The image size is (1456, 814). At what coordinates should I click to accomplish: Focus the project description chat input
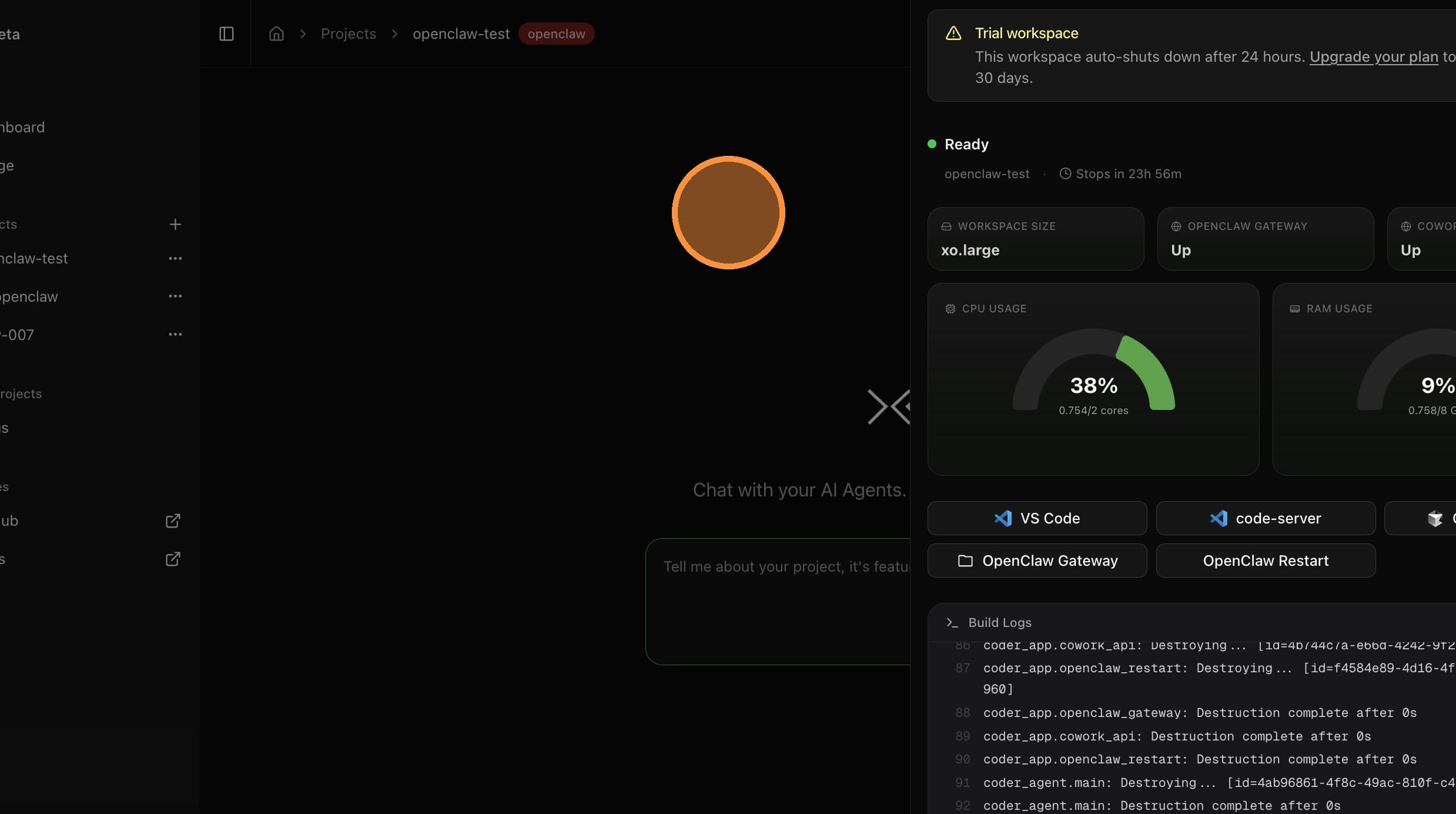(778, 602)
